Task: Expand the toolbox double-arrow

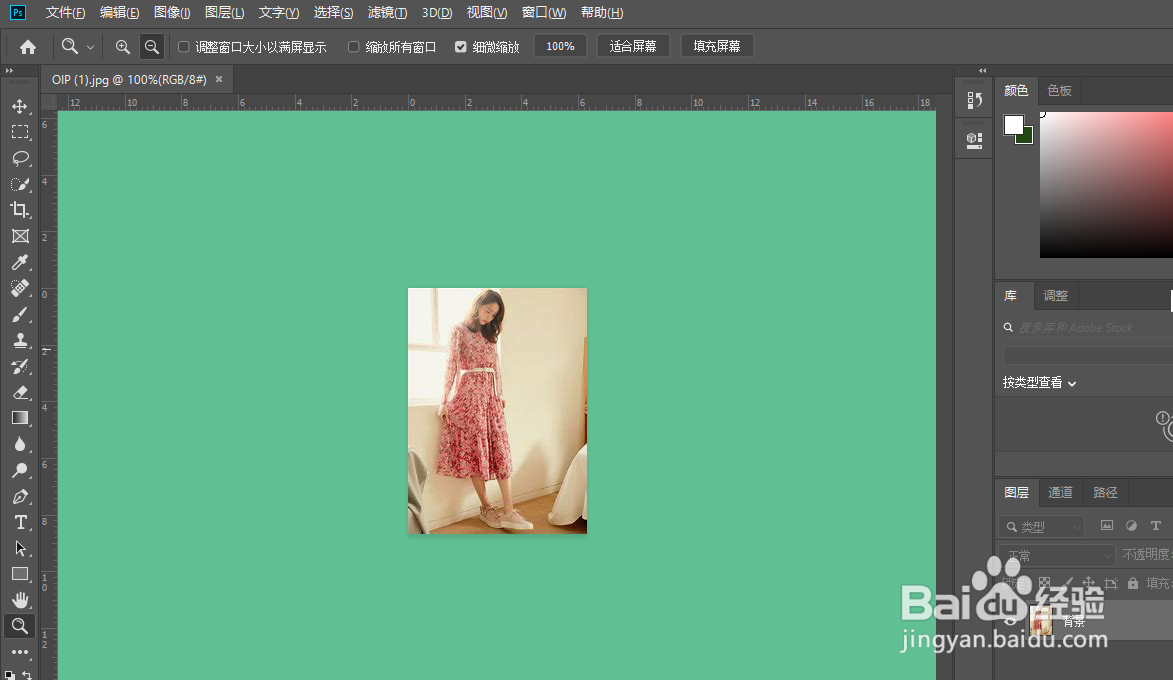Action: (9, 70)
